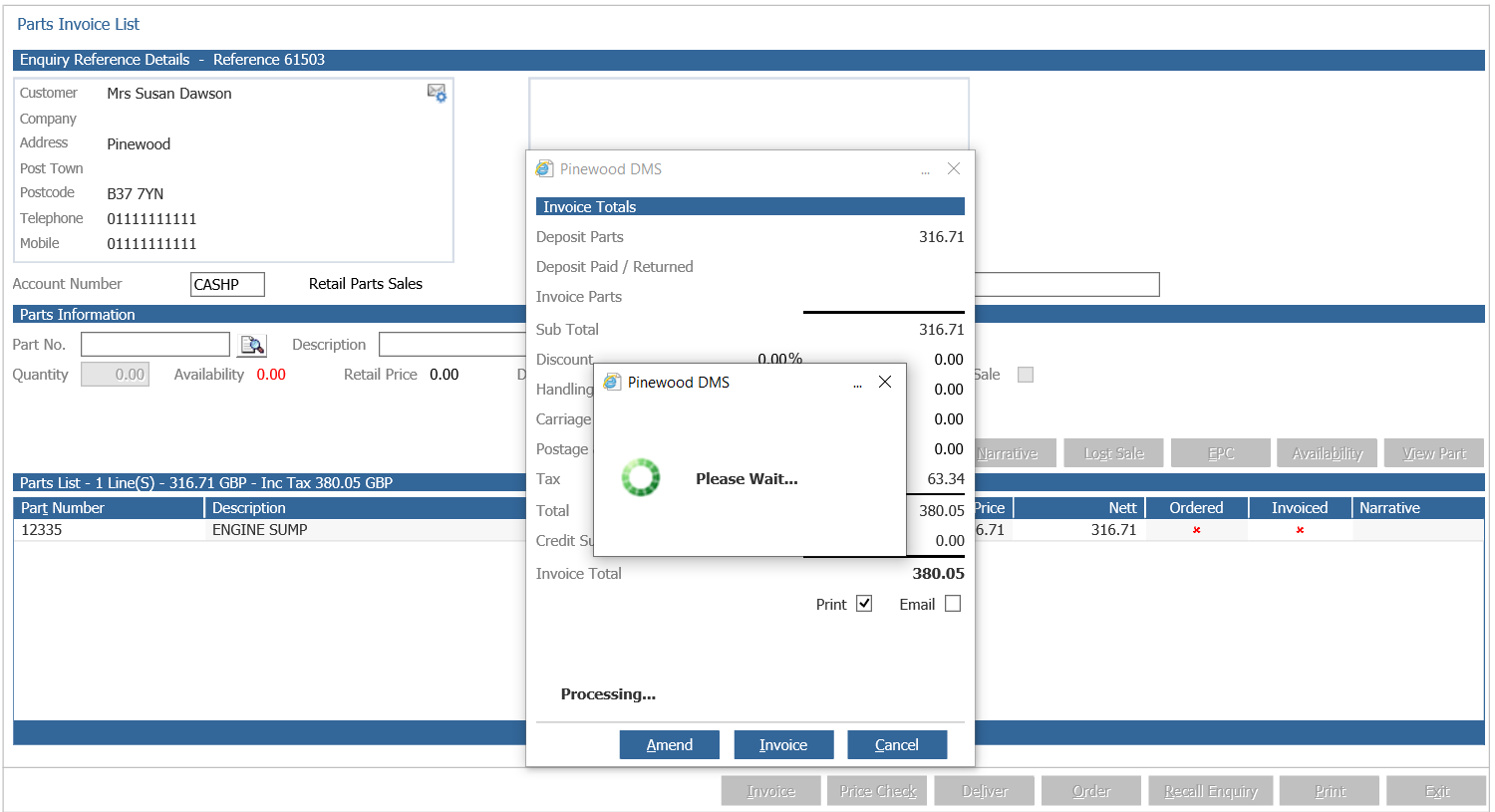This screenshot has height=812, width=1495.
Task: Click the Nett column header
Action: point(1078,508)
